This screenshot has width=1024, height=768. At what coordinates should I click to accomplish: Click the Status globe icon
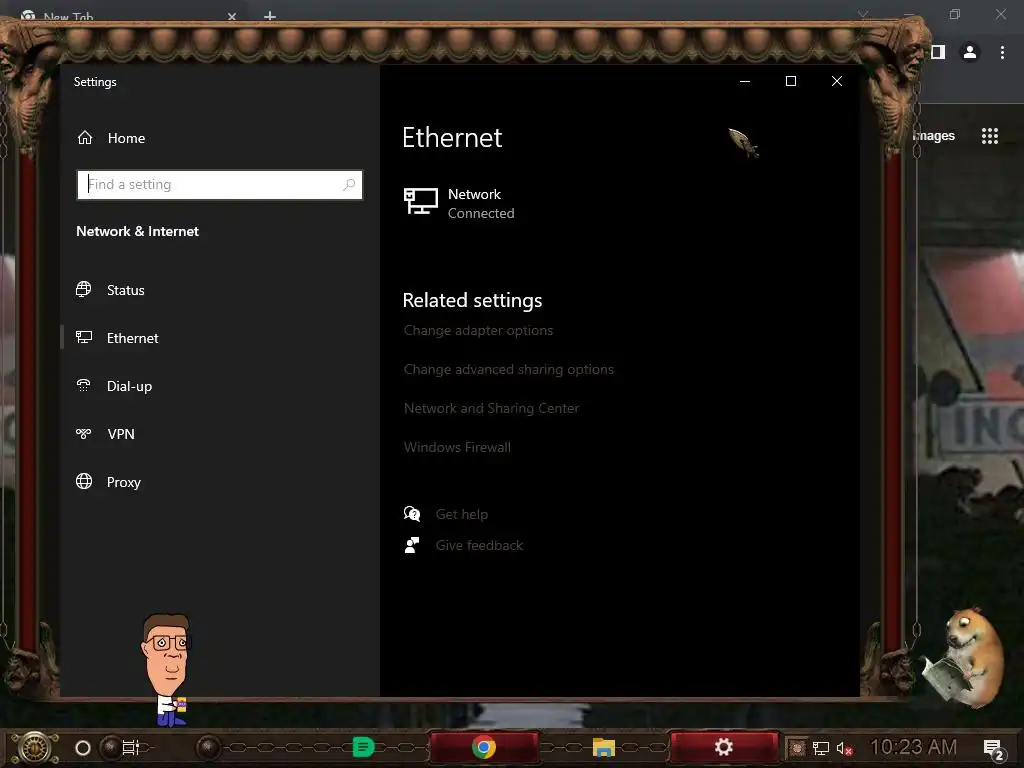84,289
